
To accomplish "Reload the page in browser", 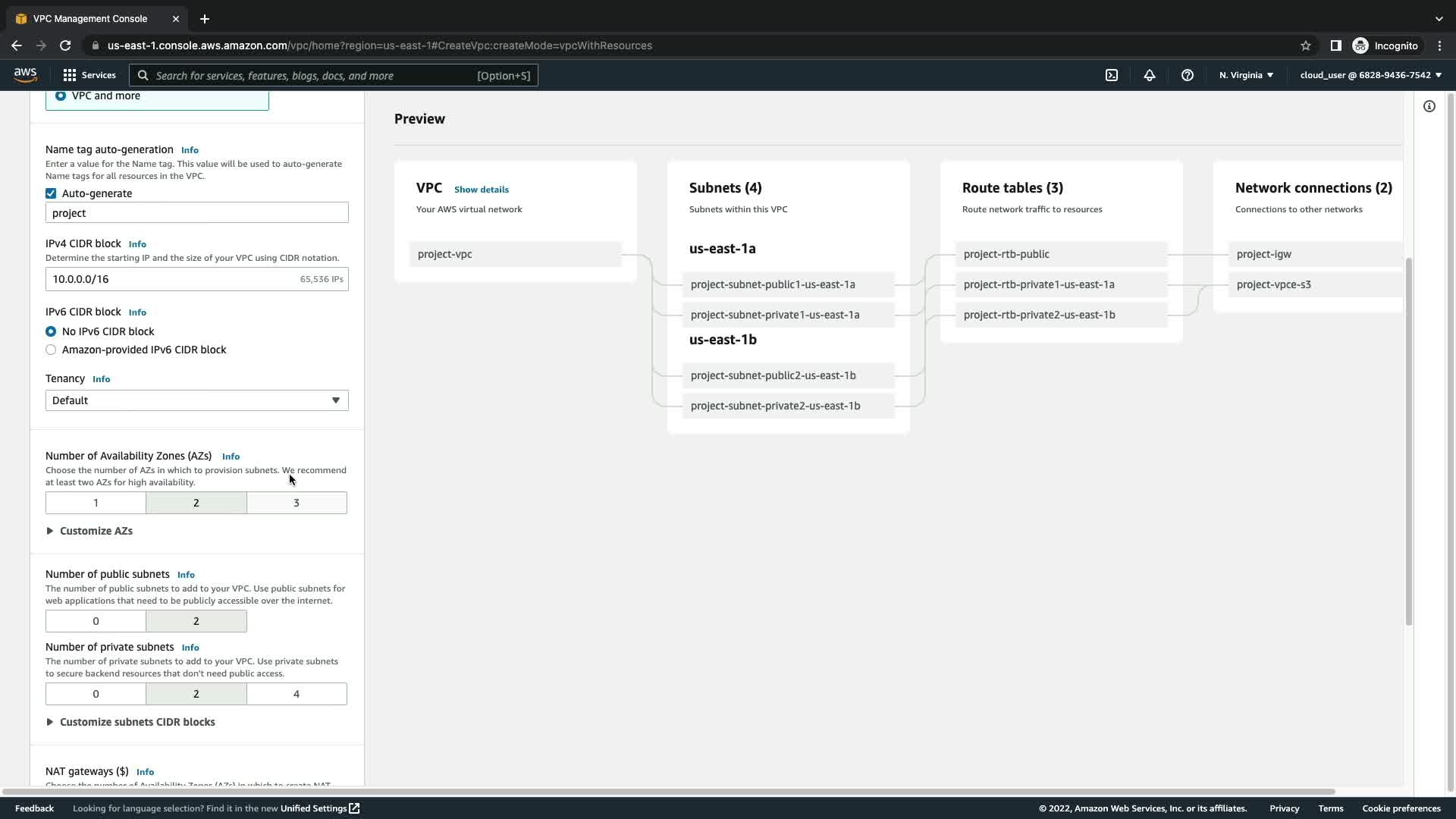I will (x=65, y=45).
